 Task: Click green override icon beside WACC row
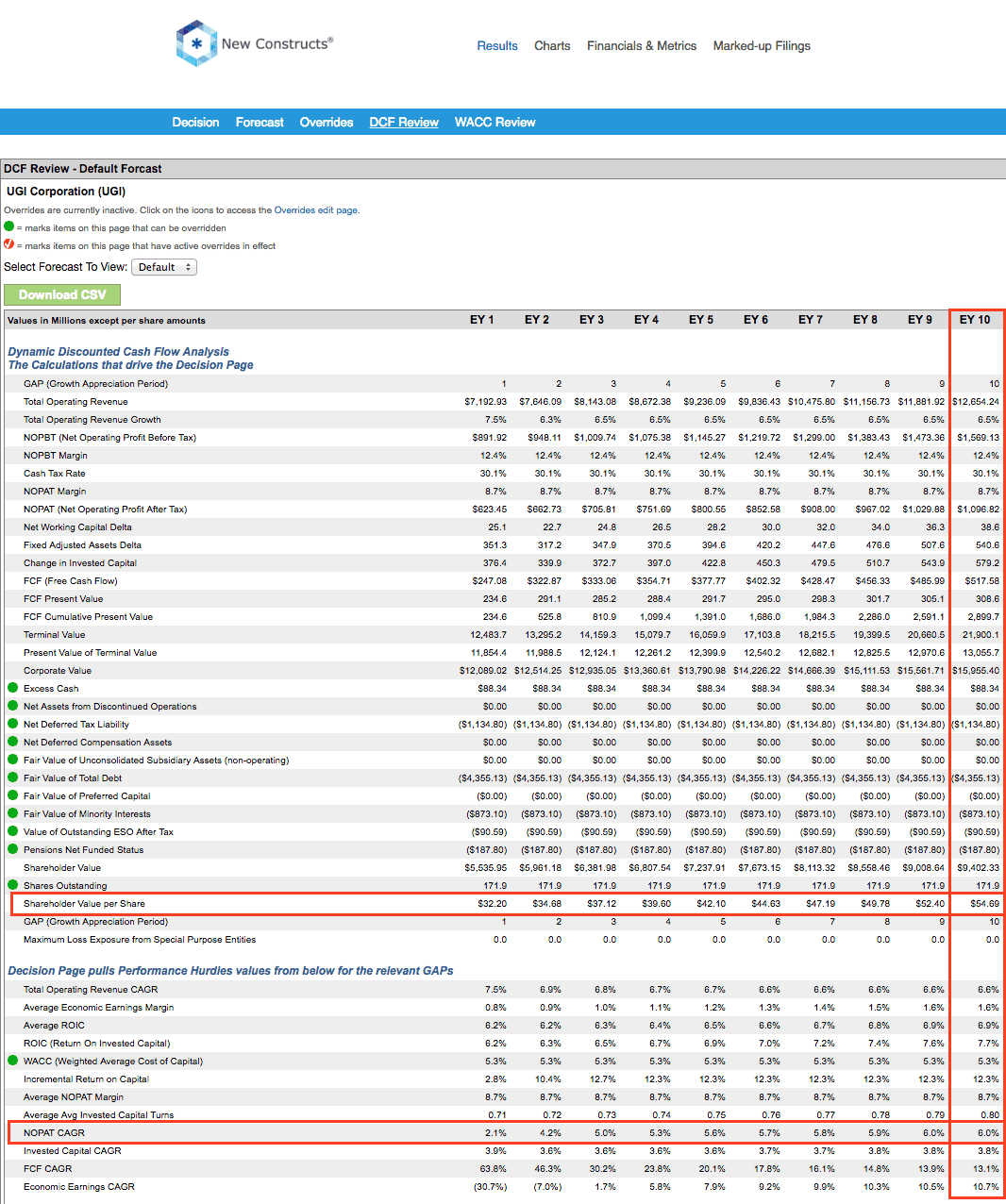(13, 1061)
